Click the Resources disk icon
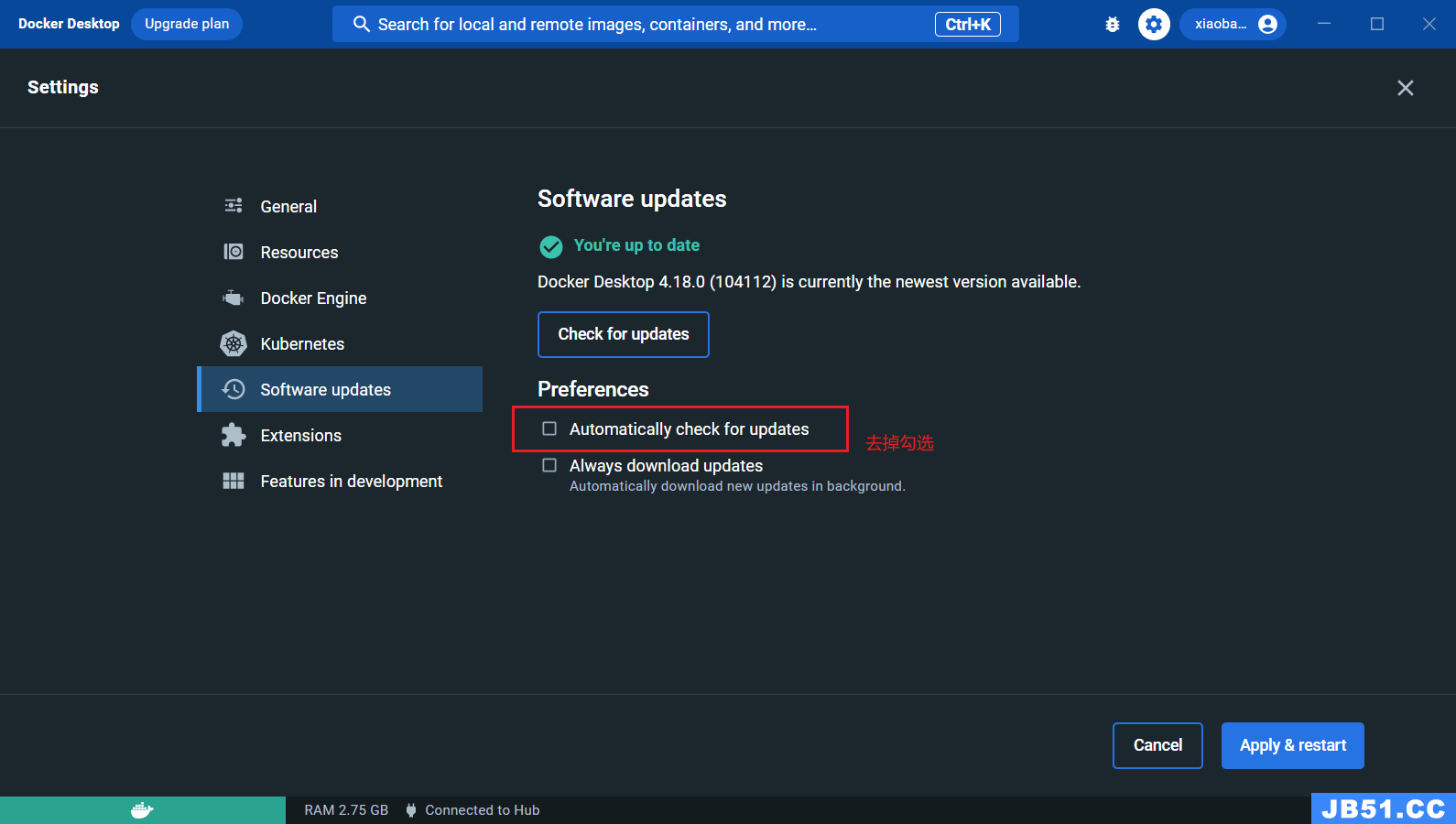This screenshot has height=824, width=1456. coord(234,252)
